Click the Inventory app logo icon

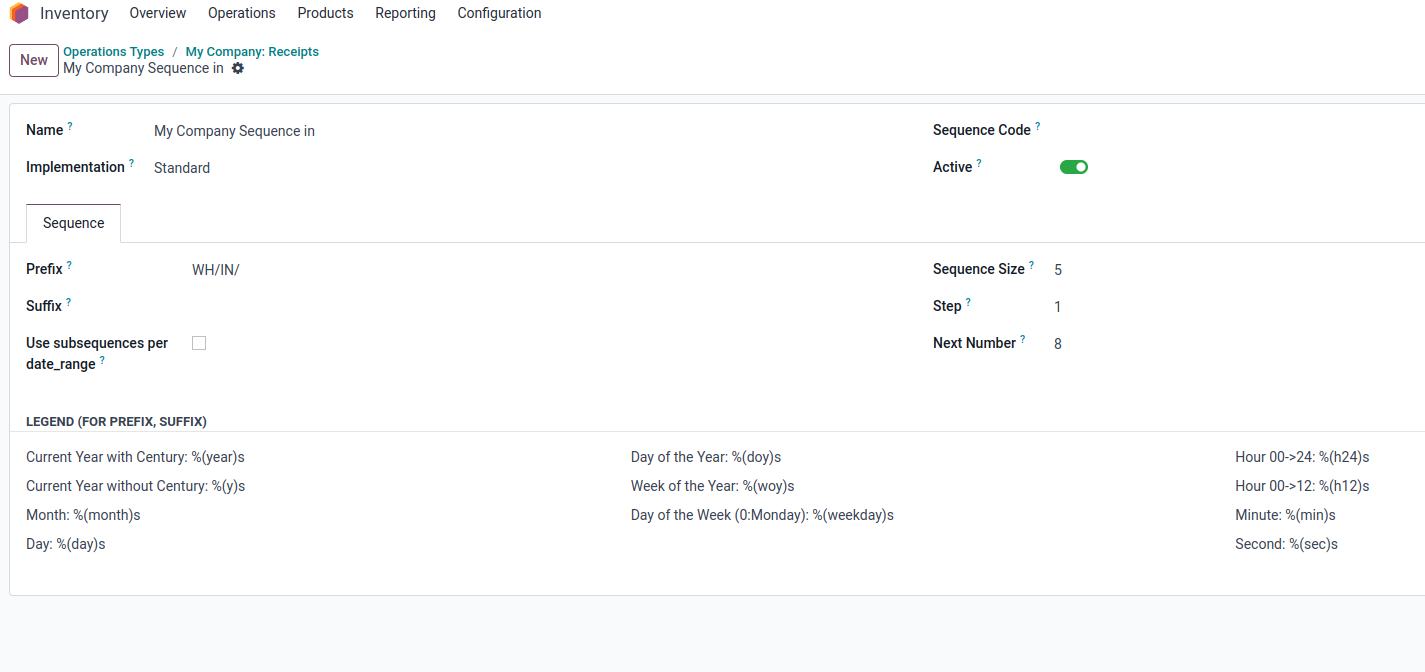tap(19, 13)
